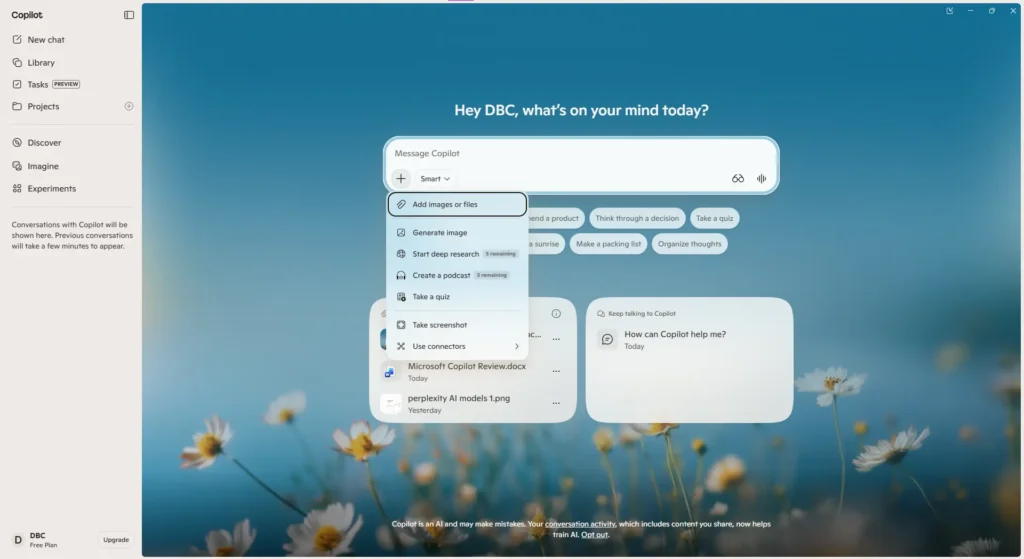Click the deep research globe icon
The image size is (1024, 559).
pos(401,254)
